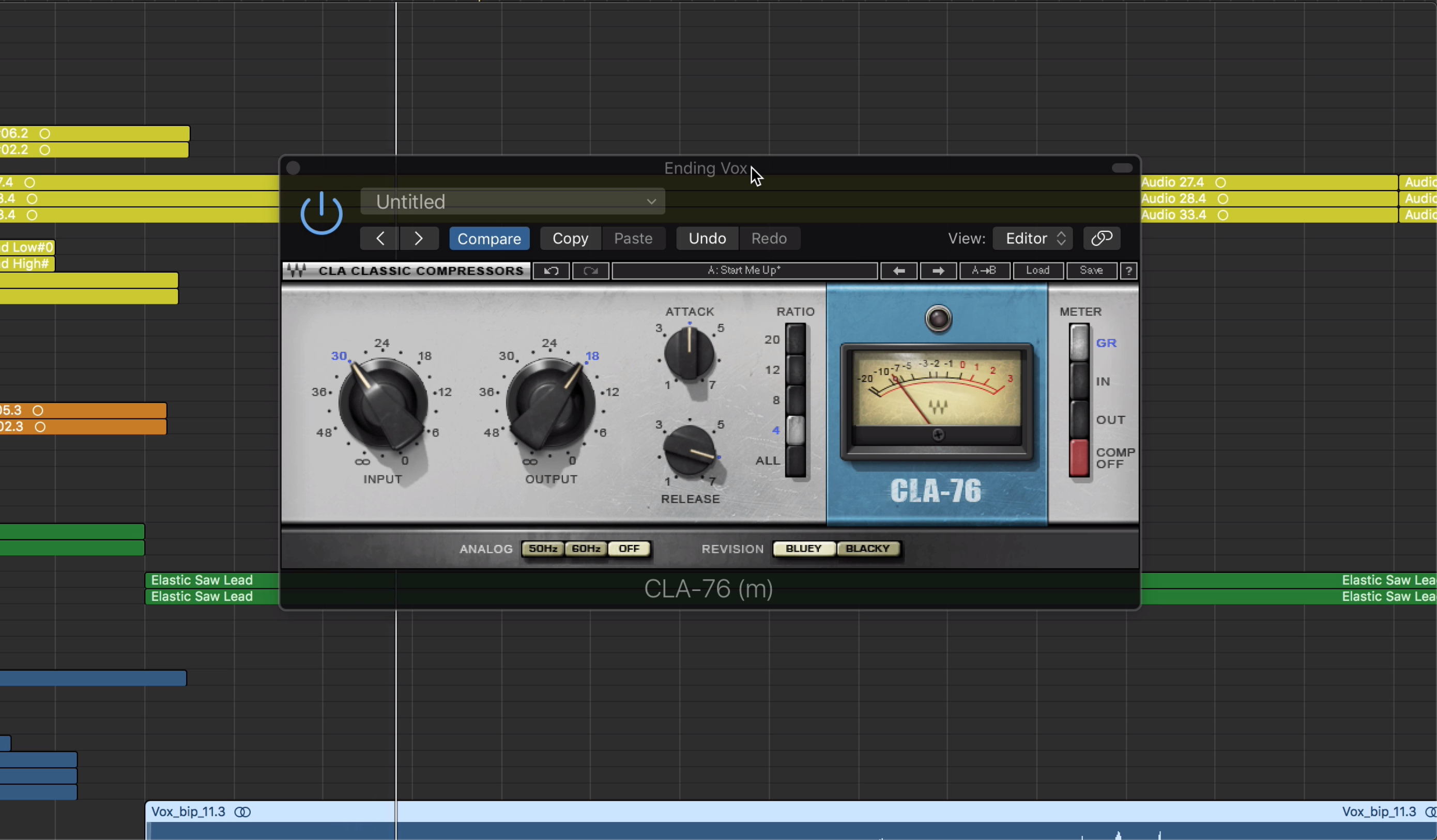
Task: Go to next plugin setting chevron
Action: point(419,238)
